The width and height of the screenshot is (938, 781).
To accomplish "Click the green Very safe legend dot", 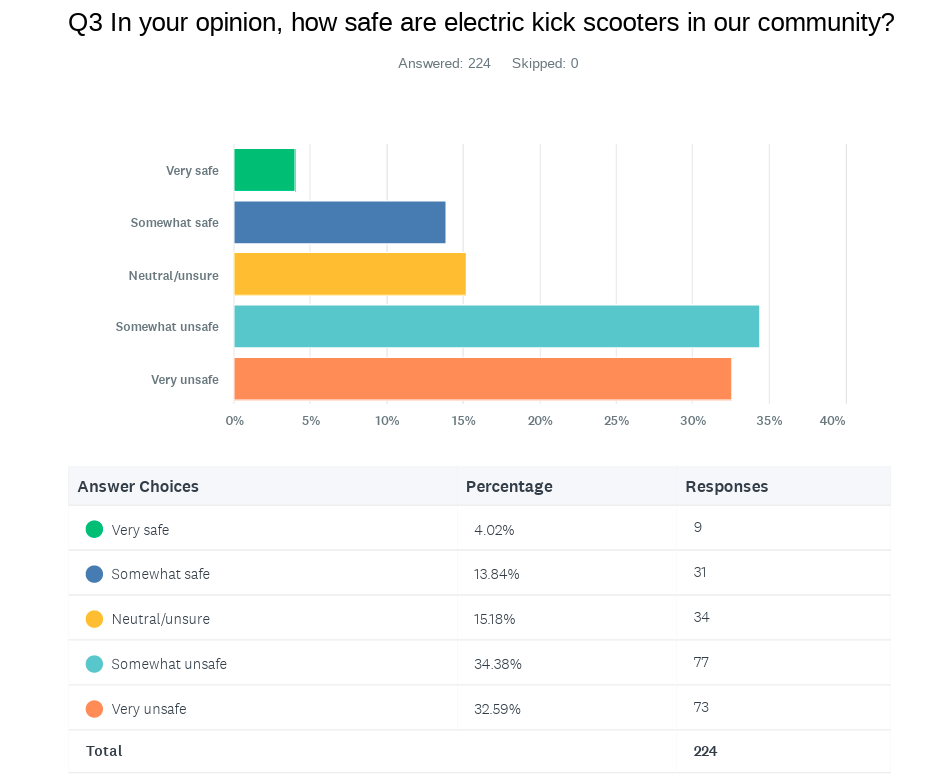I will 95,529.
